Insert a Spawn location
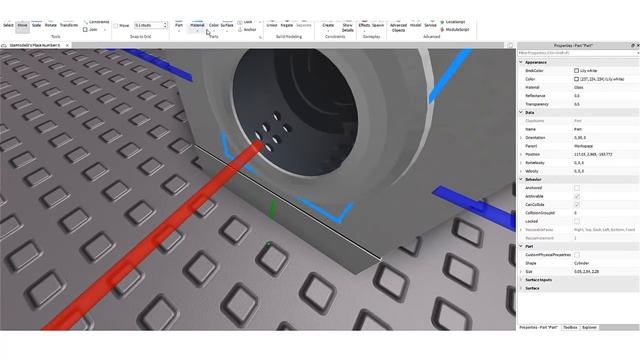Image resolution: width=640 pixels, height=360 pixels. (378, 25)
